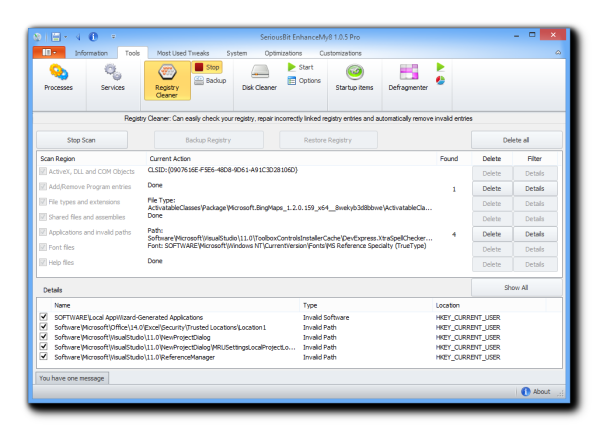Start the disk cleaner

[x=301, y=67]
